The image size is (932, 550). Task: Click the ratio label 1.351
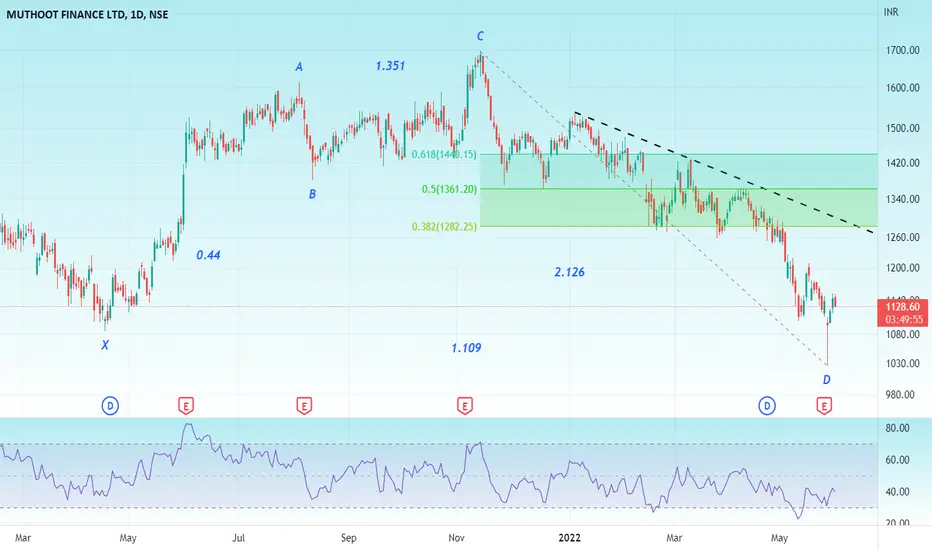[390, 66]
